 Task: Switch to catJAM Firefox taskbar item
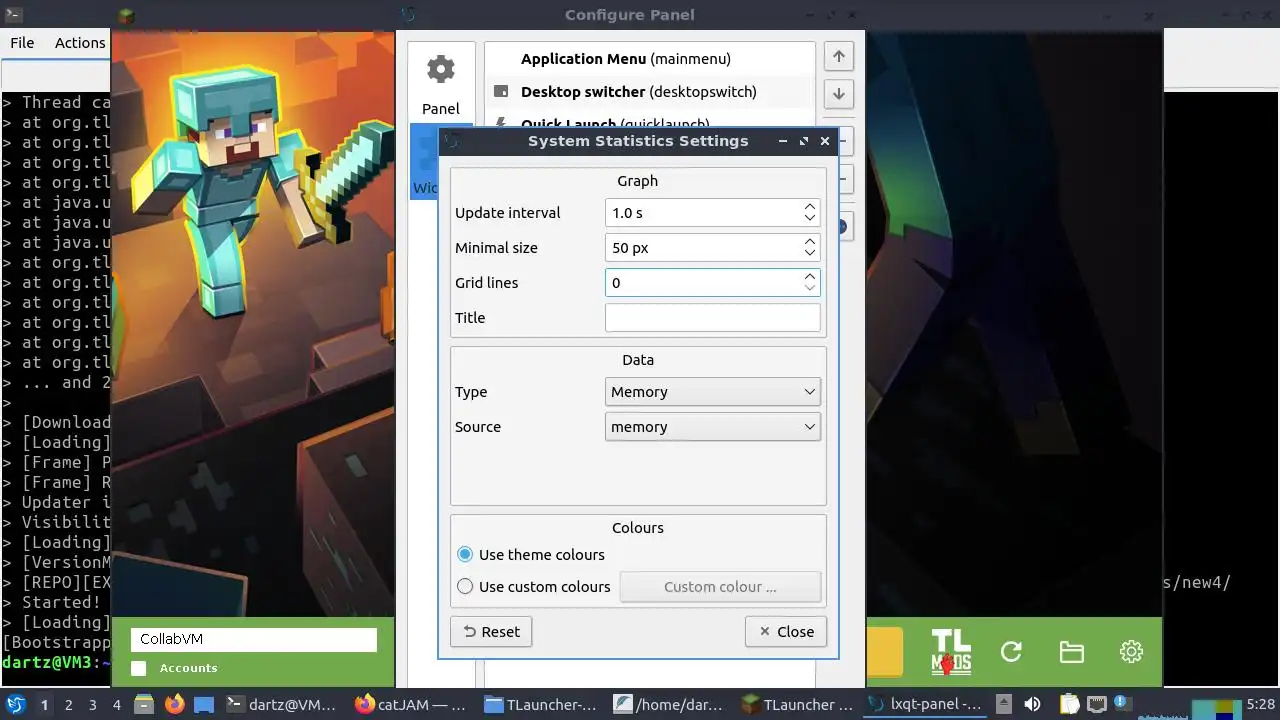[x=412, y=705]
